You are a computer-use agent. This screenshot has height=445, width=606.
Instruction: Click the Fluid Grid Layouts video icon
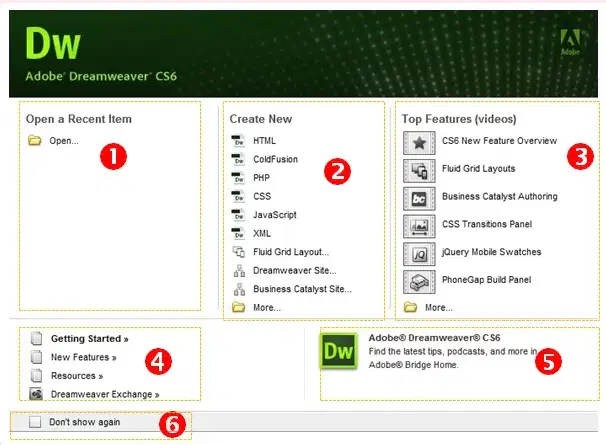pos(419,171)
